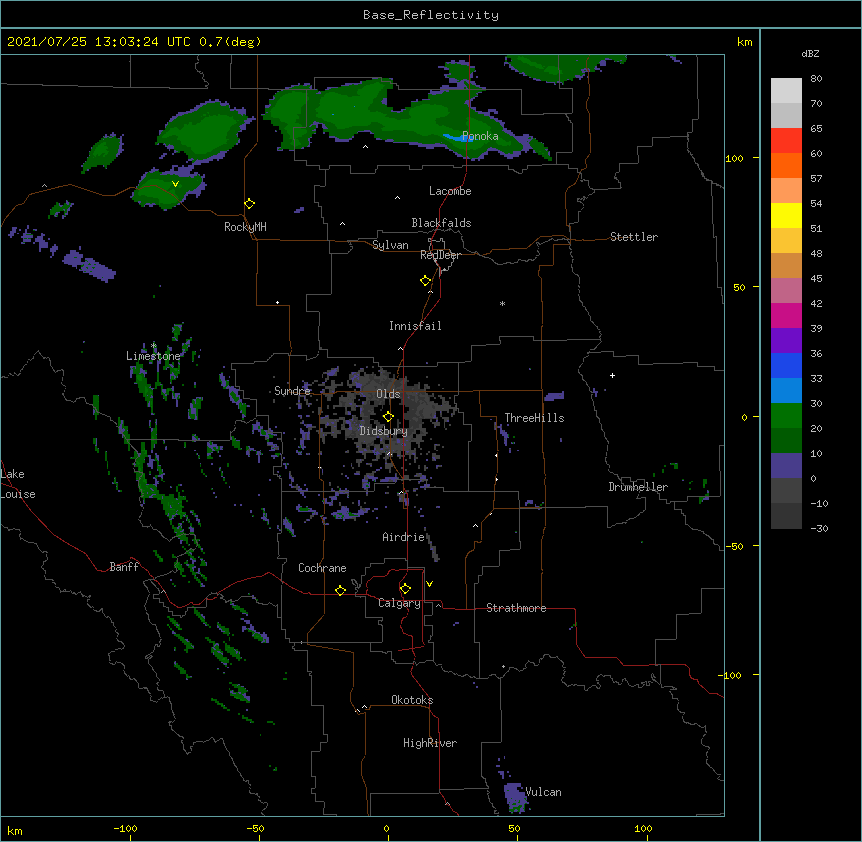Viewport: 862px width, 842px height.
Task: Click the 65 value in dBZ legend
Action: [x=816, y=128]
